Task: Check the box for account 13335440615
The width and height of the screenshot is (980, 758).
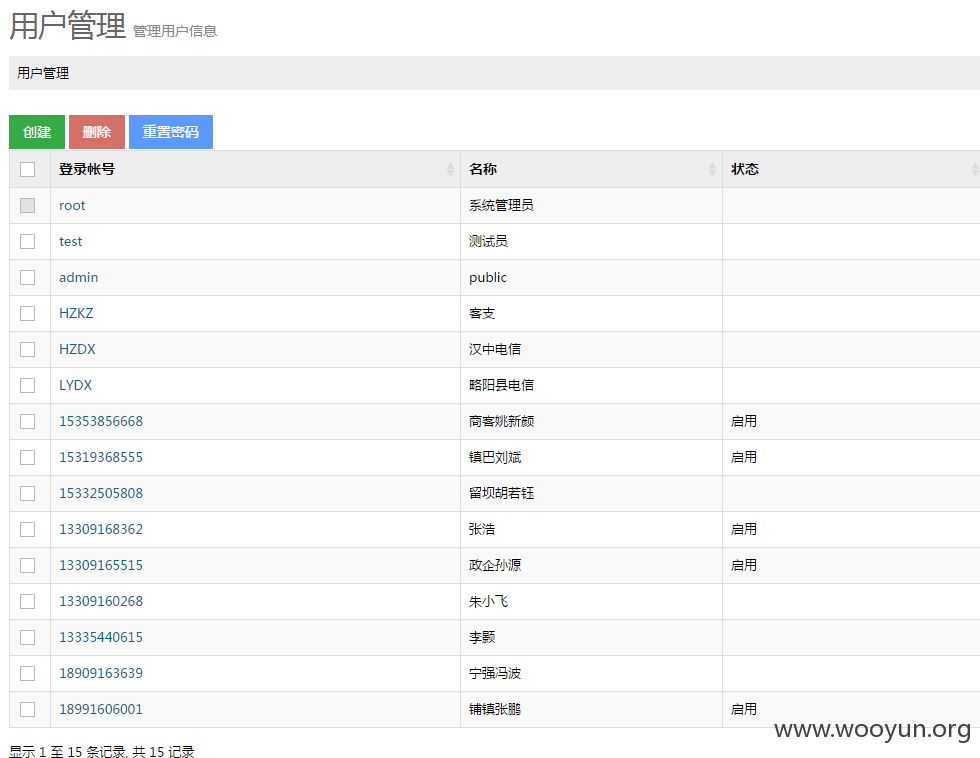Action: coord(28,637)
